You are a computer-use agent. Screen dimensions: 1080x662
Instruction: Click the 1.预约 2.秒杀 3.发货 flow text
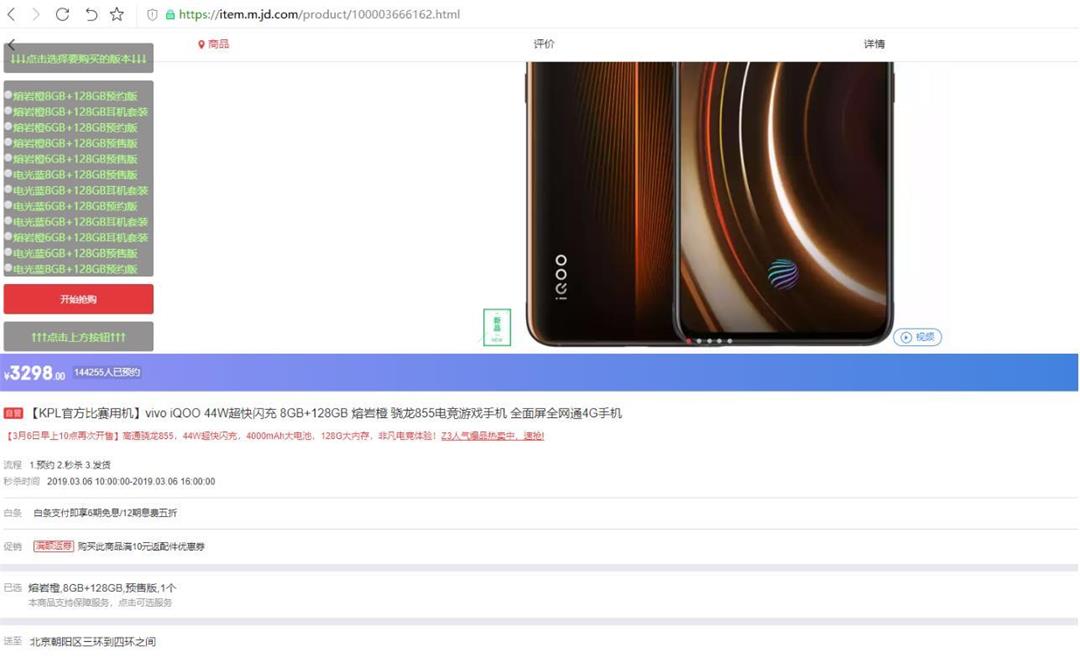[70, 465]
